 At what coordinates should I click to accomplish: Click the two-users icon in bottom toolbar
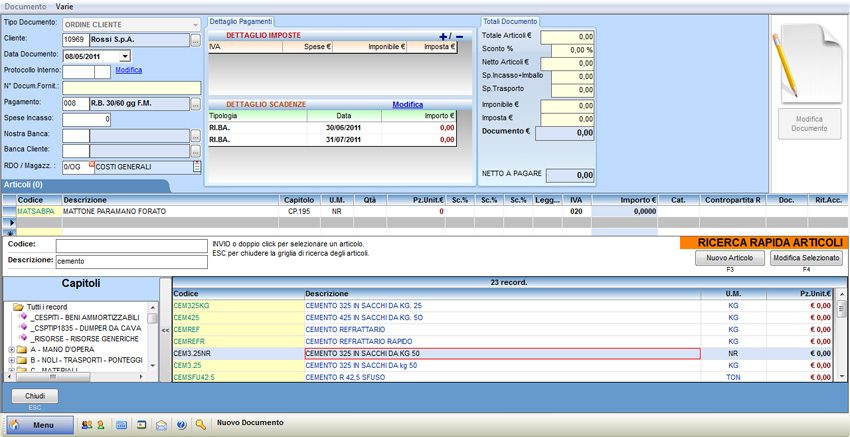(x=87, y=425)
